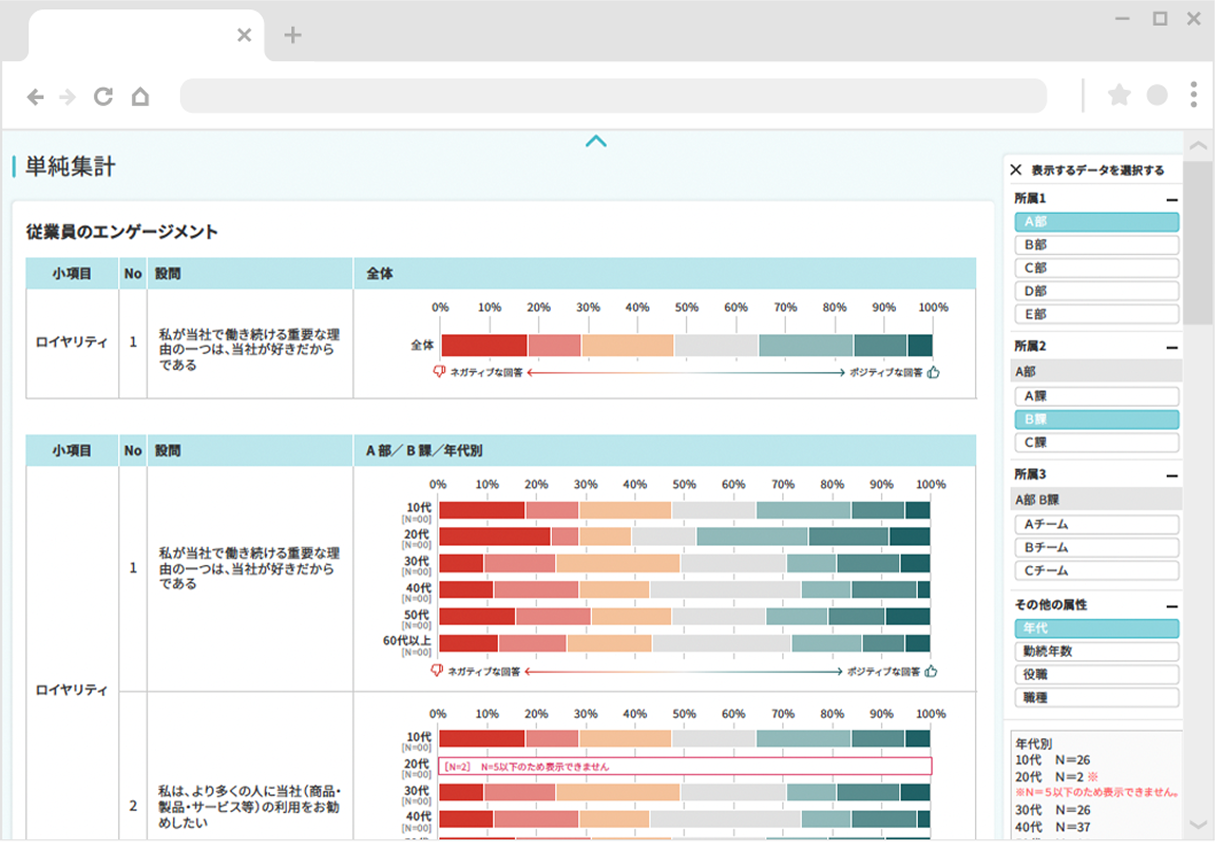Click the 従業員のエンゲージメント heading
This screenshot has height=842, width=1216.
[x=122, y=232]
